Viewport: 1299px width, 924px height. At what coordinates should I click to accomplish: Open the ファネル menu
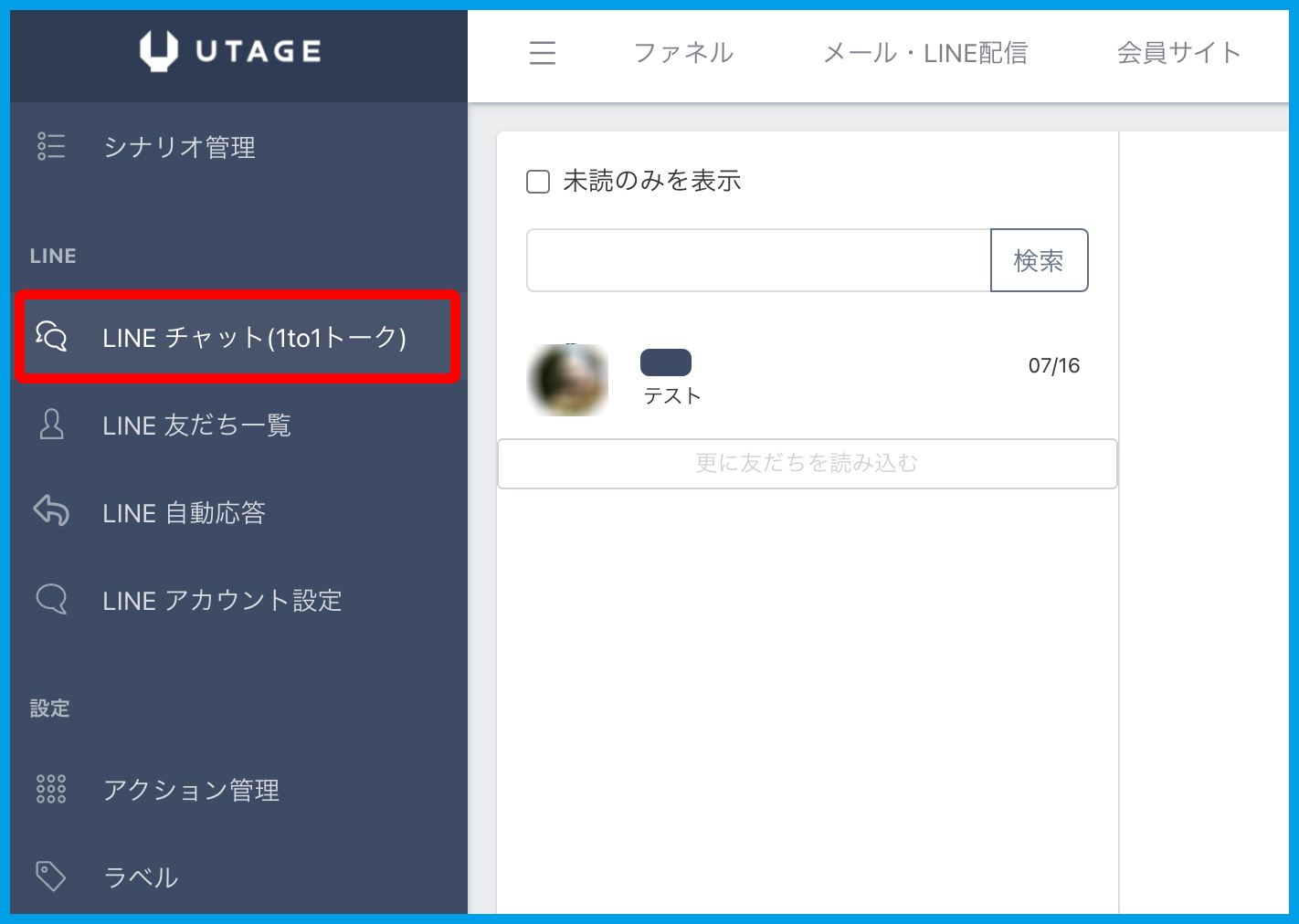[x=683, y=53]
